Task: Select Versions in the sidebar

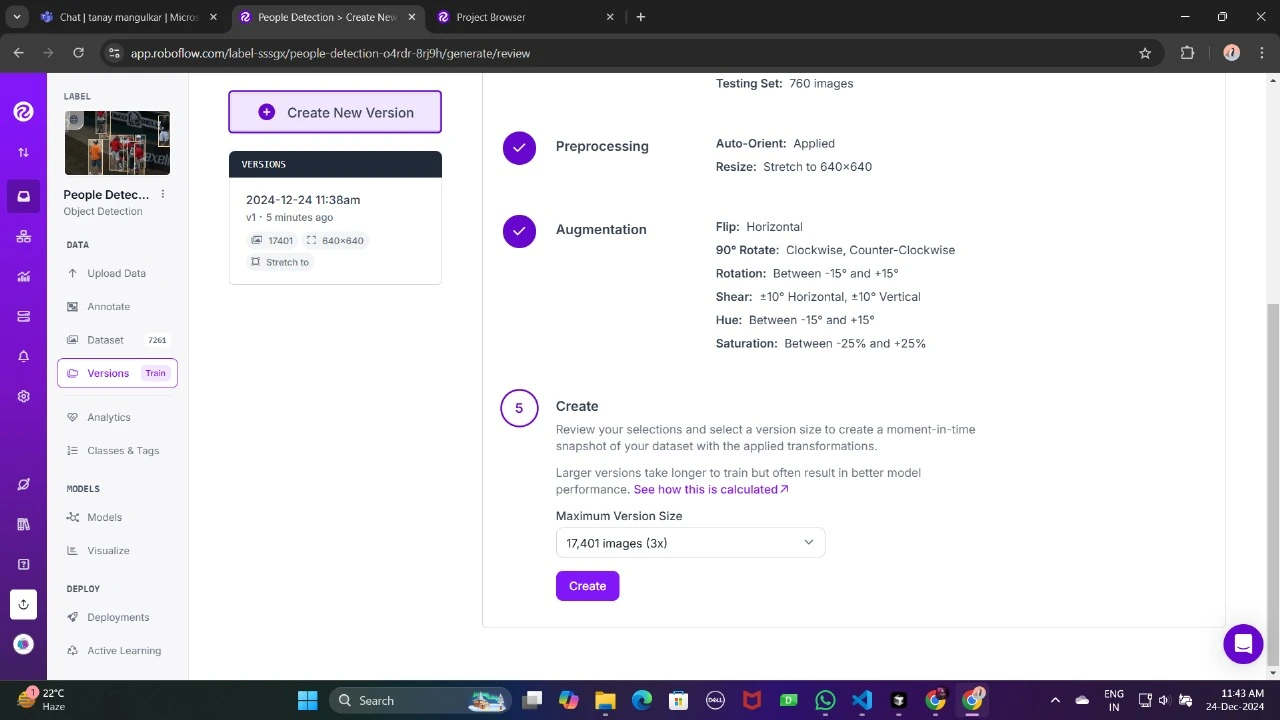Action: click(x=117, y=373)
